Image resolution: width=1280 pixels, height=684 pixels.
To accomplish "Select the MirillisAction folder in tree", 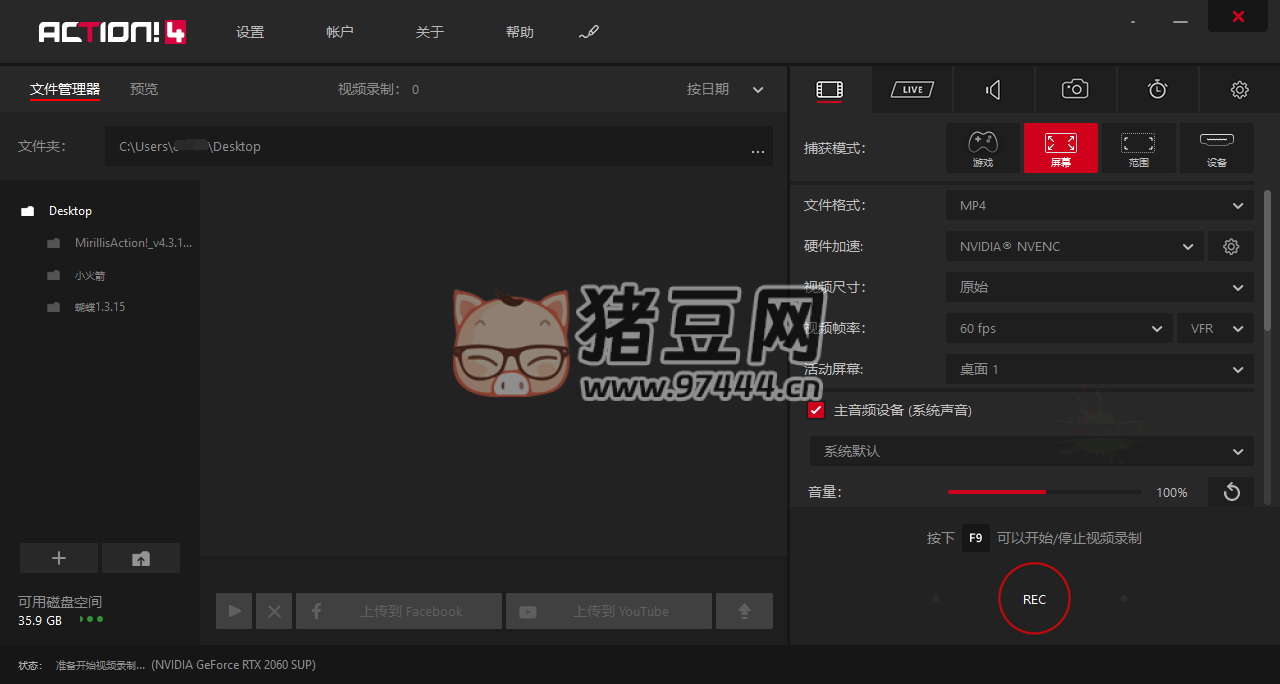I will click(132, 243).
